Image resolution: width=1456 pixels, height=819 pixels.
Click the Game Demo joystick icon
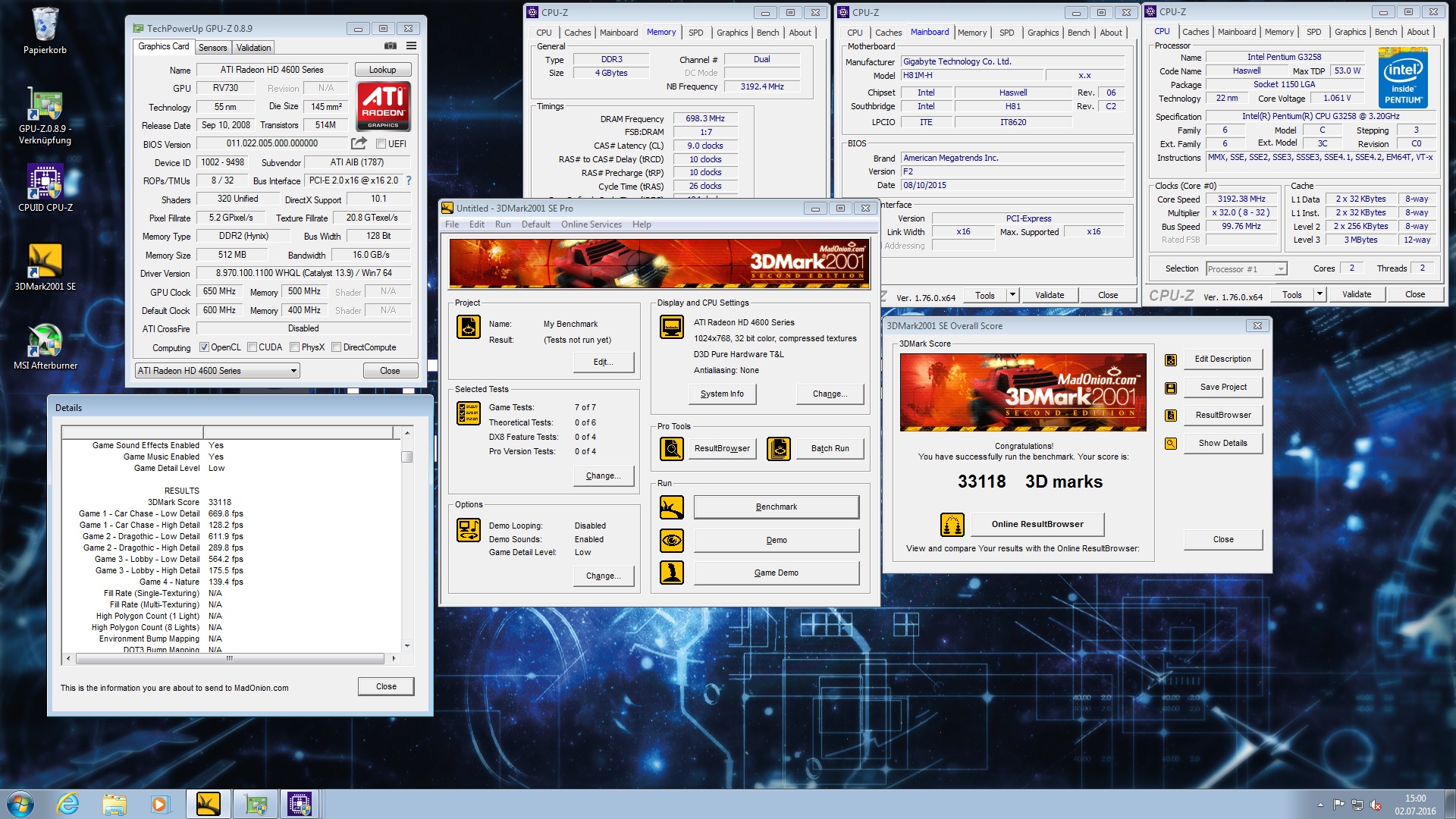(672, 573)
